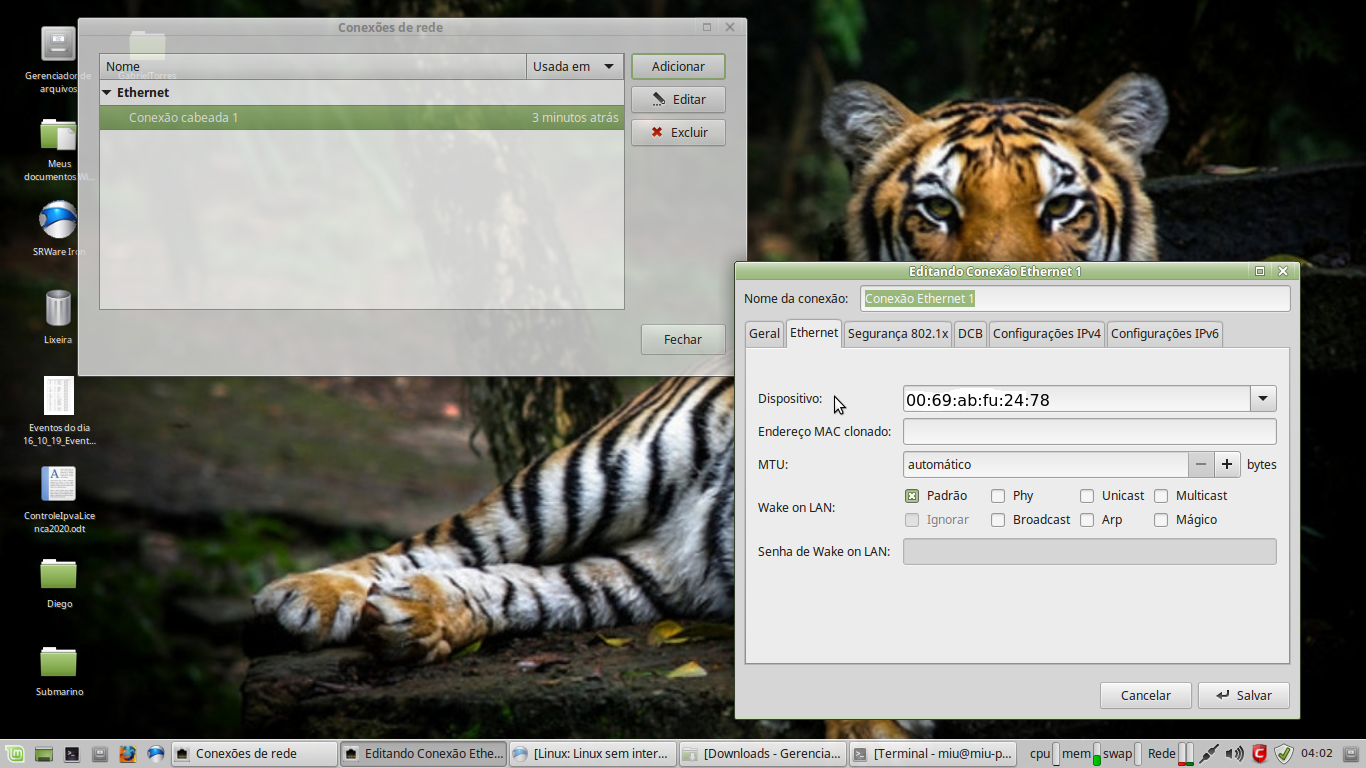Click the swap monitor in panel
The height and width of the screenshot is (768, 1366).
[1122, 754]
